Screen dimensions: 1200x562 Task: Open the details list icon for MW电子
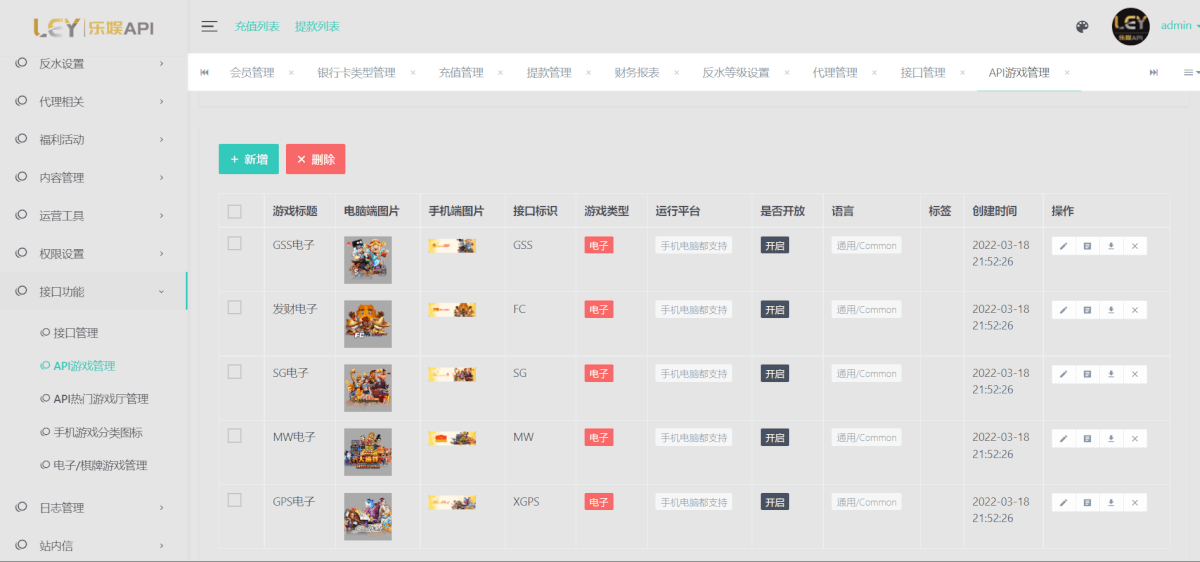tap(1087, 438)
